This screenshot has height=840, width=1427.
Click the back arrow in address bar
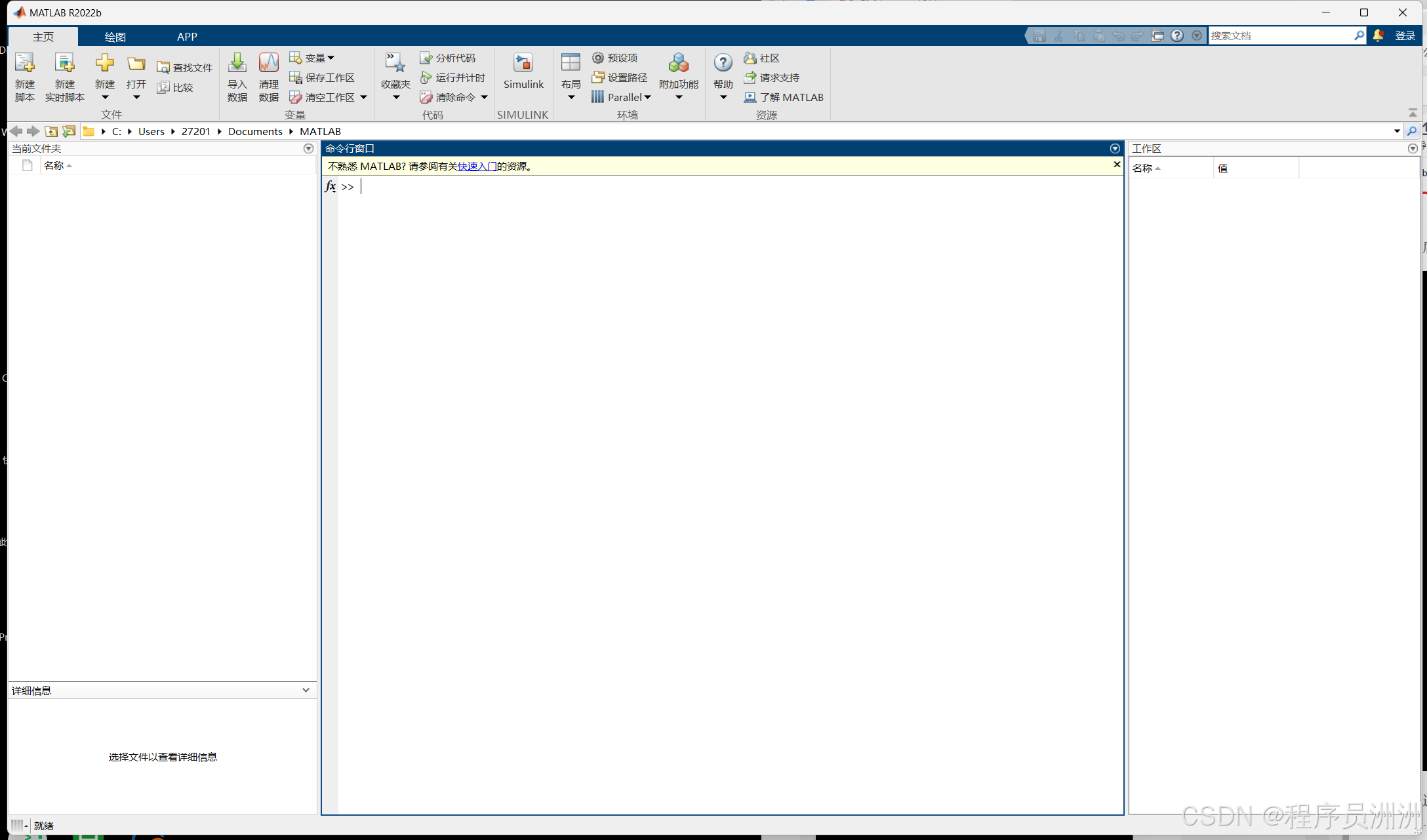[x=17, y=131]
